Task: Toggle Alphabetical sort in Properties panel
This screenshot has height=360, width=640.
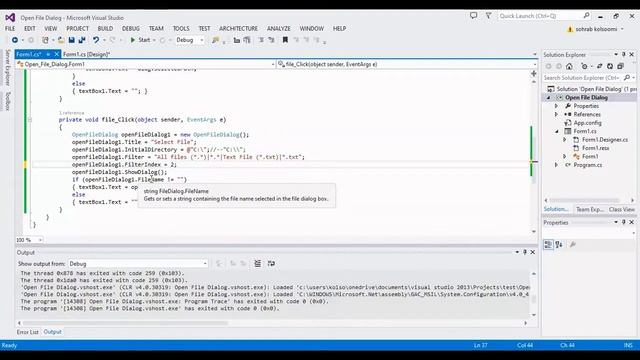Action: [x=559, y=244]
